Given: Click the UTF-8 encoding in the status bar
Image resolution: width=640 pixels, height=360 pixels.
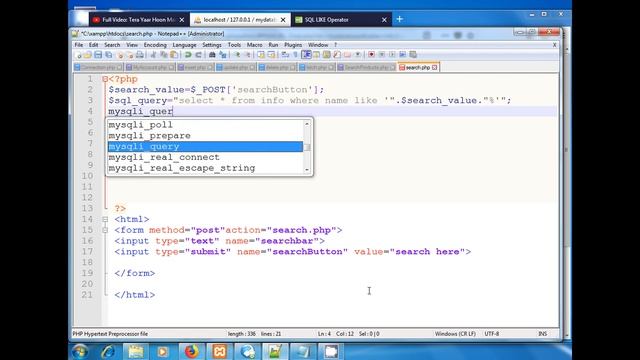Looking at the screenshot, I should click(492, 334).
